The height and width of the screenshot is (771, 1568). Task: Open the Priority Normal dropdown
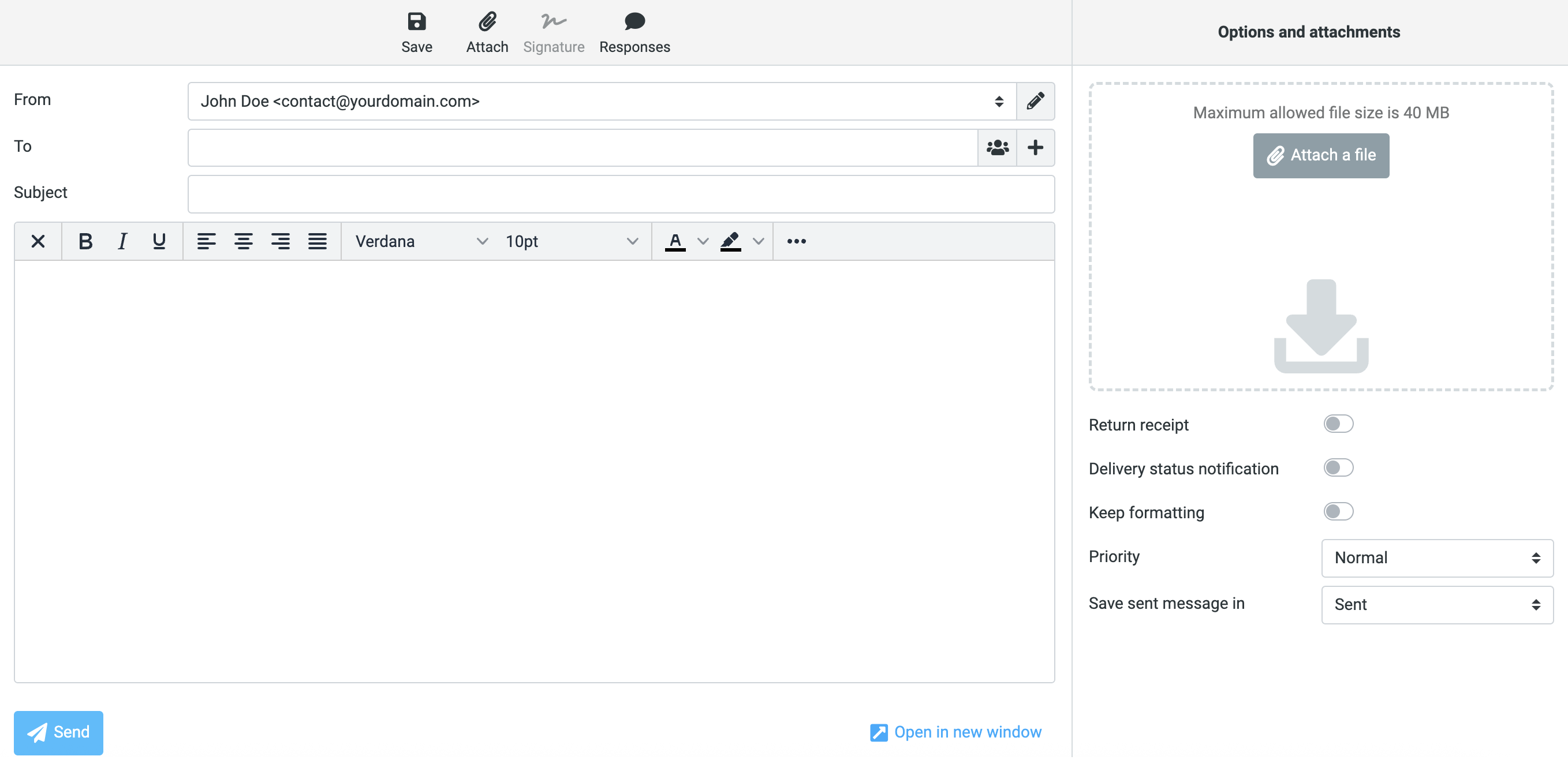coord(1436,557)
